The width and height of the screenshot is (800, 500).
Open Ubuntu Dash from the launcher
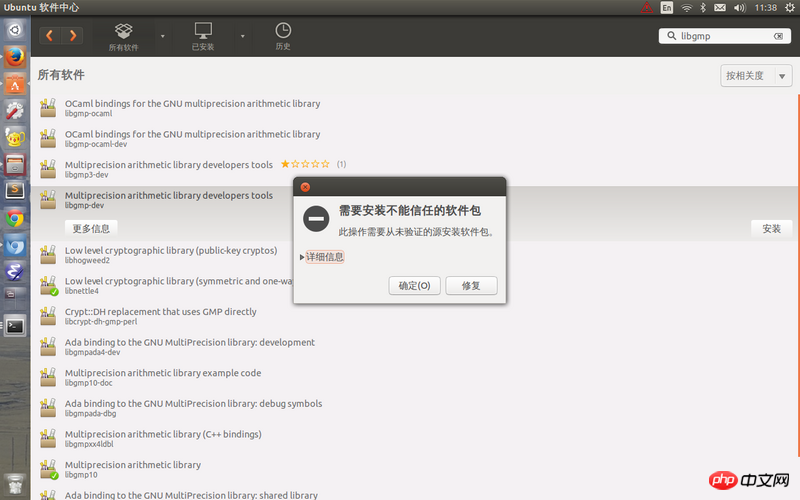[15, 30]
